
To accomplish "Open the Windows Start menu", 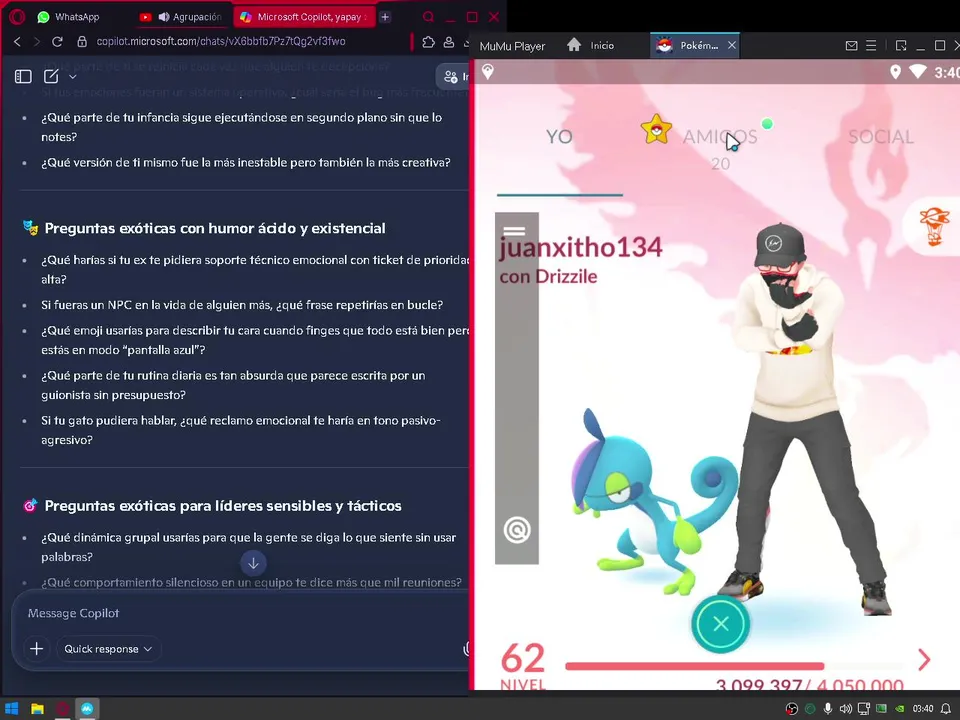I will [12, 709].
